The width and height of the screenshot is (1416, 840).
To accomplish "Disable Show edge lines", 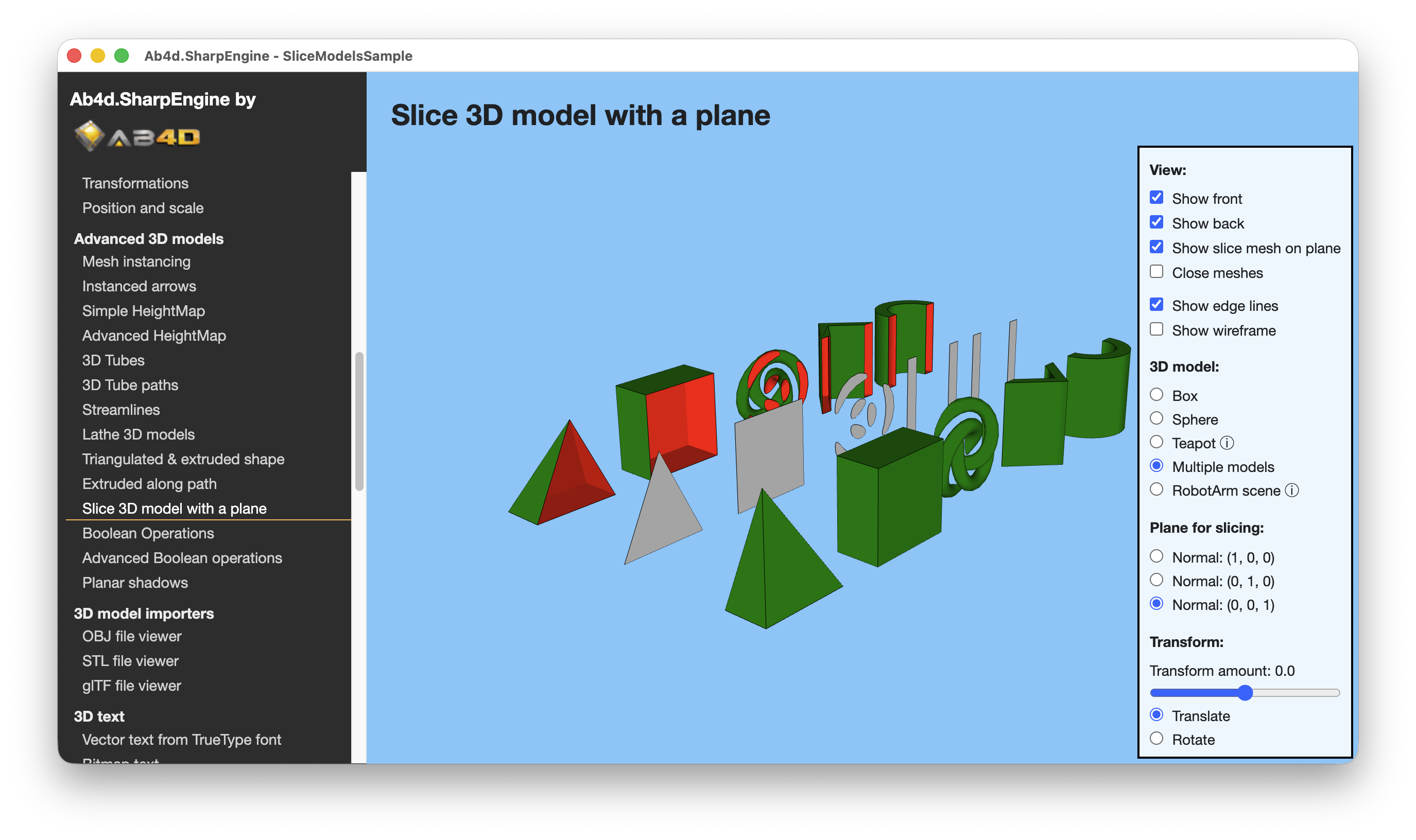I will (1156, 305).
